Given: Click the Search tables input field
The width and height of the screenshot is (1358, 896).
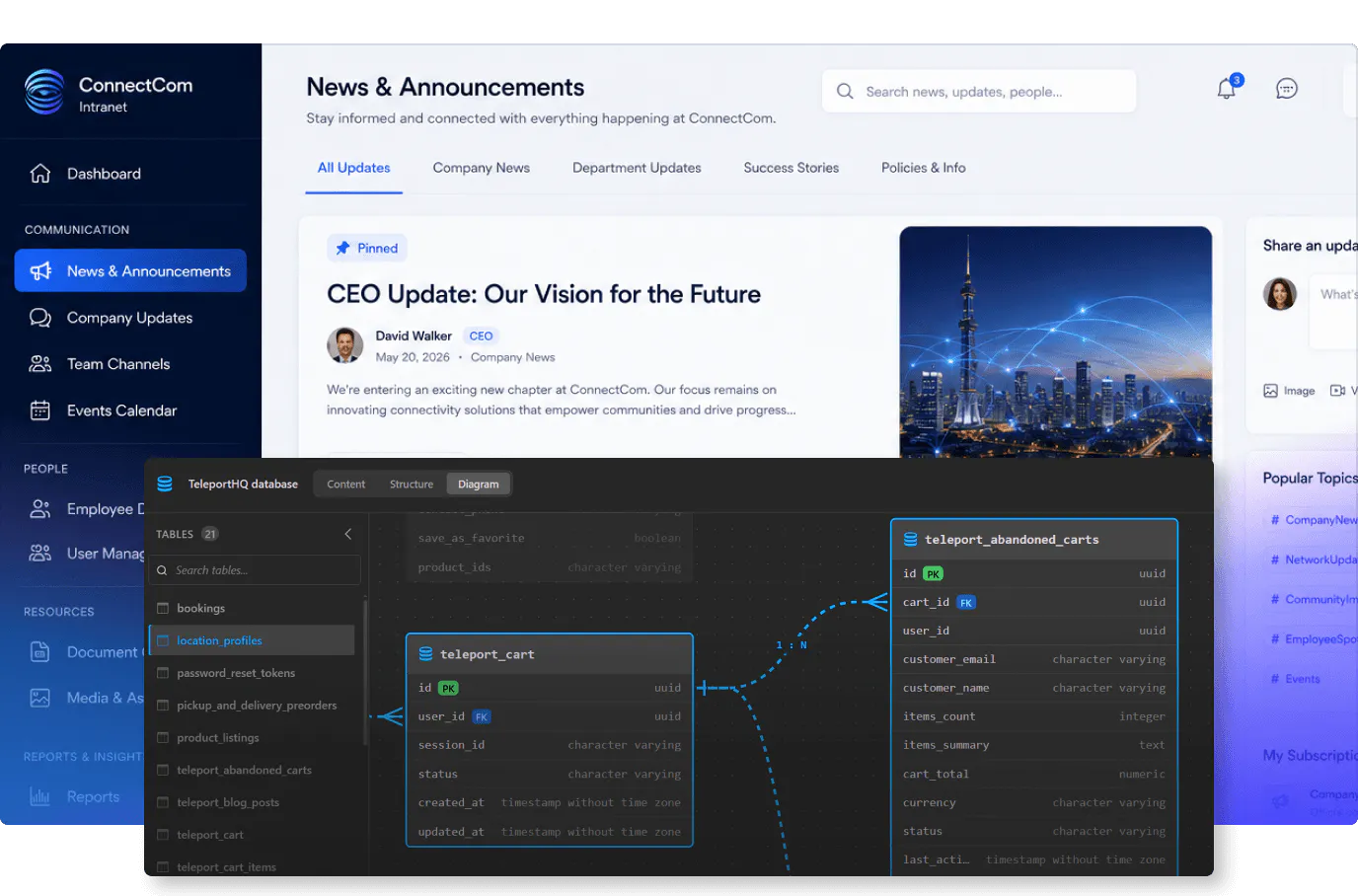Looking at the screenshot, I should [255, 570].
